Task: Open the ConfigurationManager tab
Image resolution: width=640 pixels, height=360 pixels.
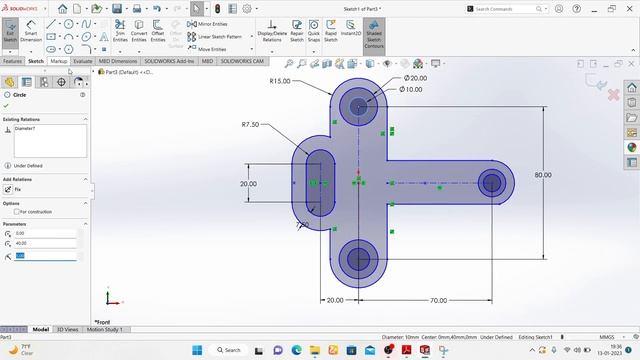Action: (44, 82)
